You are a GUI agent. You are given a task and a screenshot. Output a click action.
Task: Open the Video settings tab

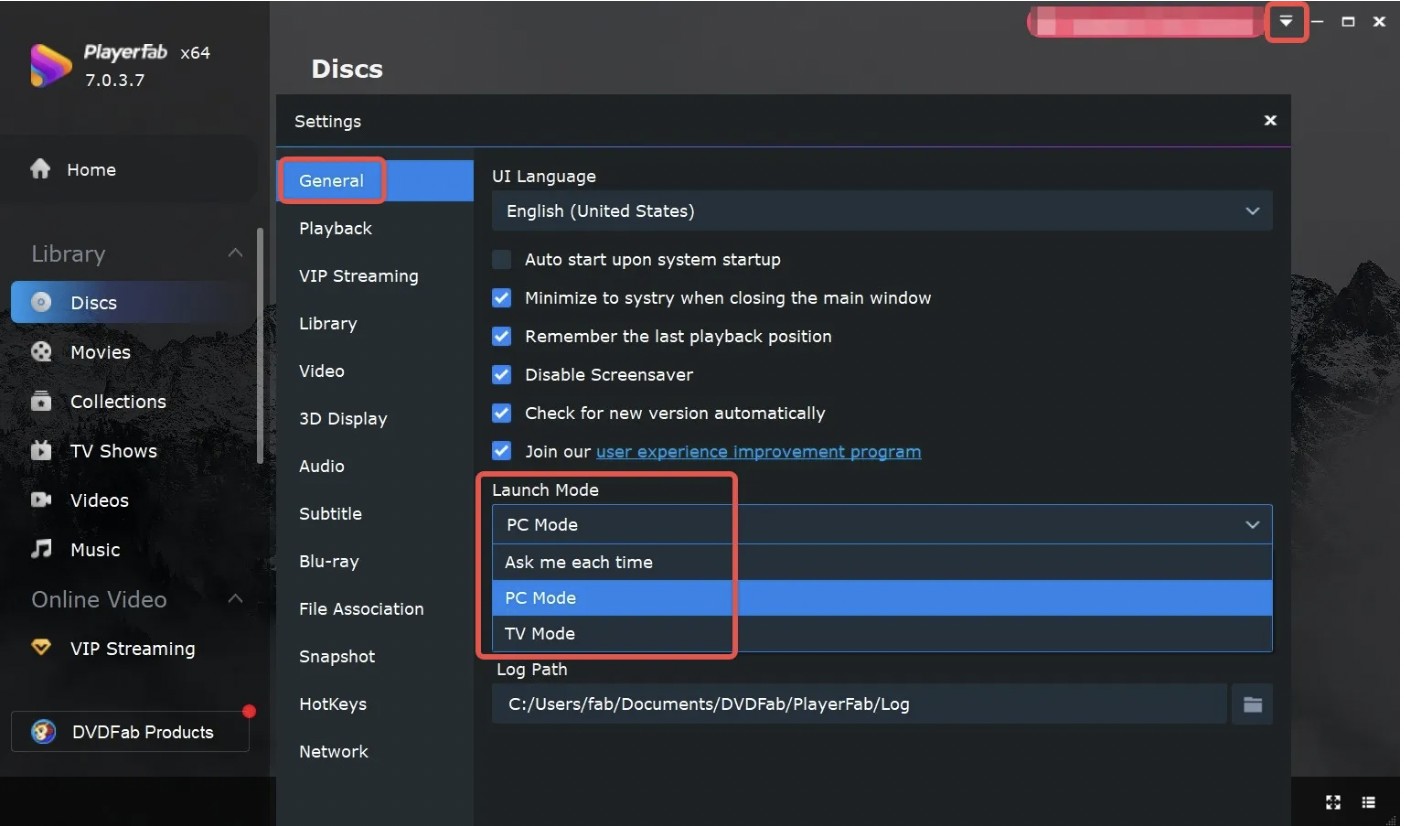pos(321,371)
